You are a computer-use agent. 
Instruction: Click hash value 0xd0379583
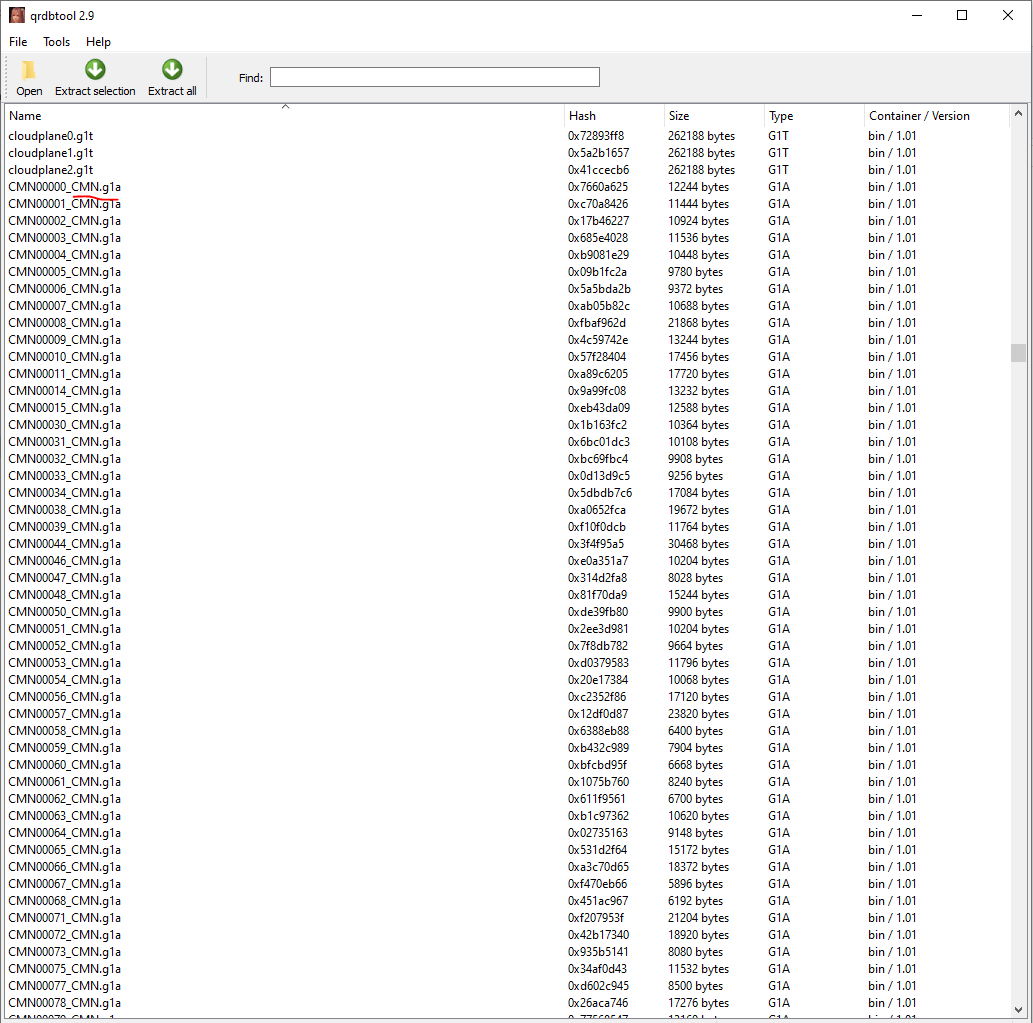pyautogui.click(x=598, y=663)
